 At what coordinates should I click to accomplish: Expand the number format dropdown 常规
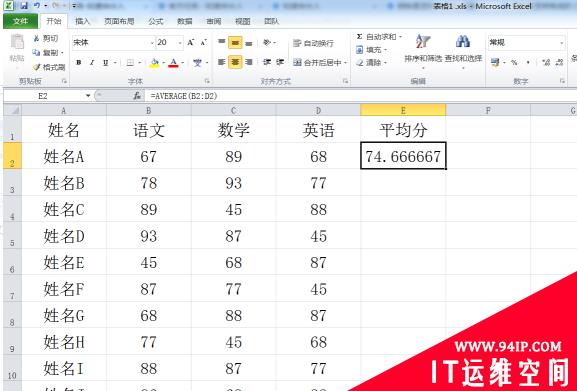coord(526,43)
